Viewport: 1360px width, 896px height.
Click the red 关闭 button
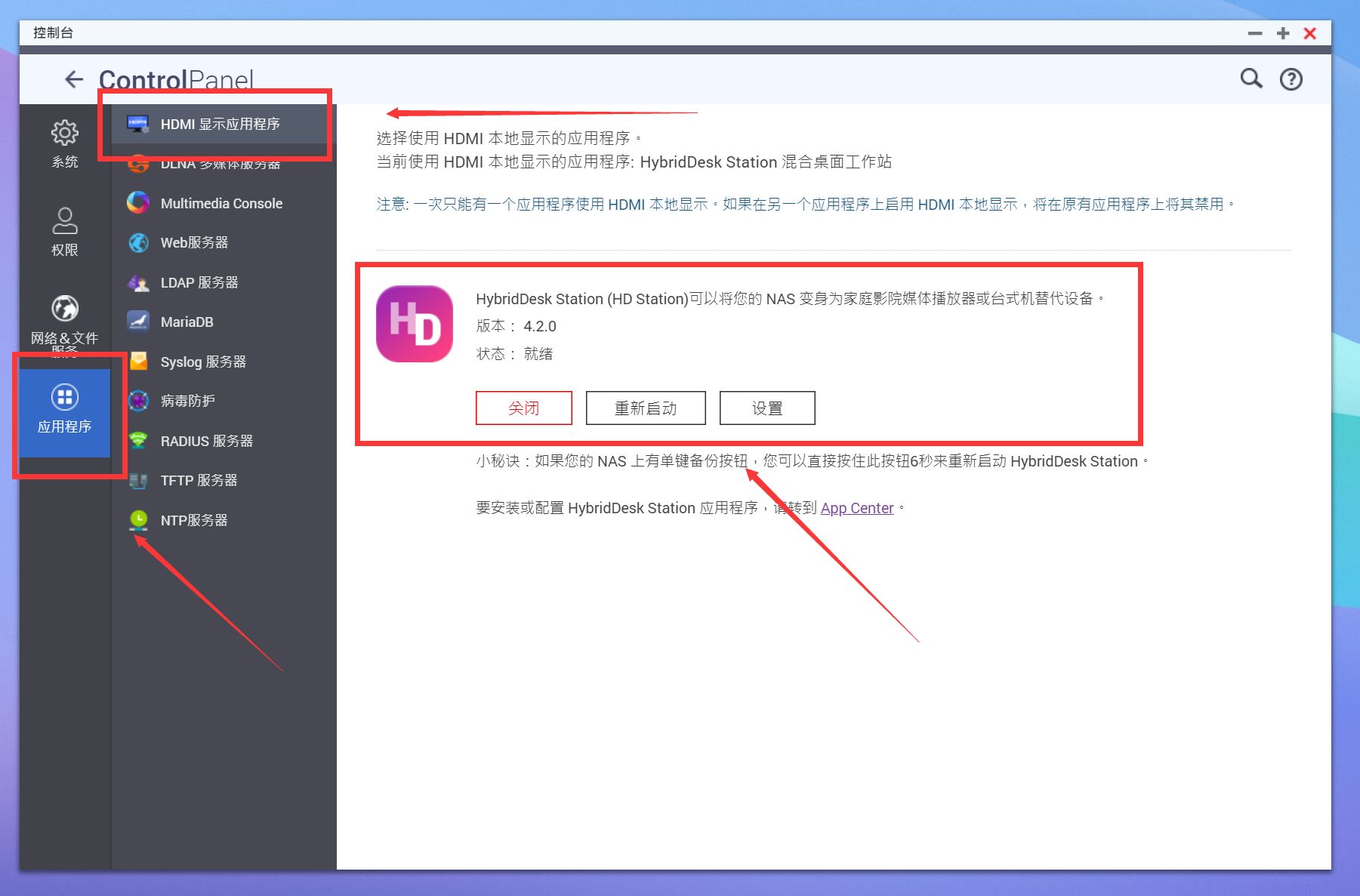[x=523, y=408]
